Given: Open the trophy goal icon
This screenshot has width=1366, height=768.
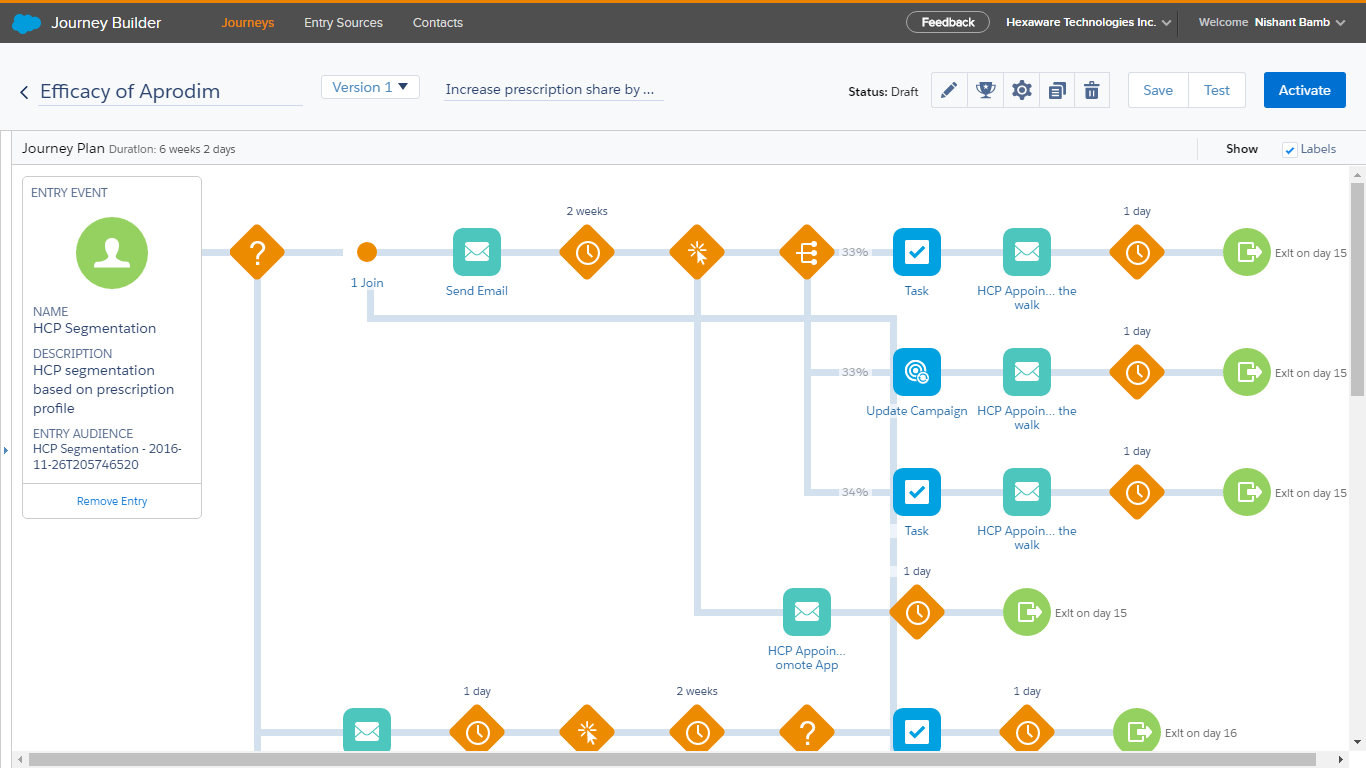Looking at the screenshot, I should pos(985,90).
